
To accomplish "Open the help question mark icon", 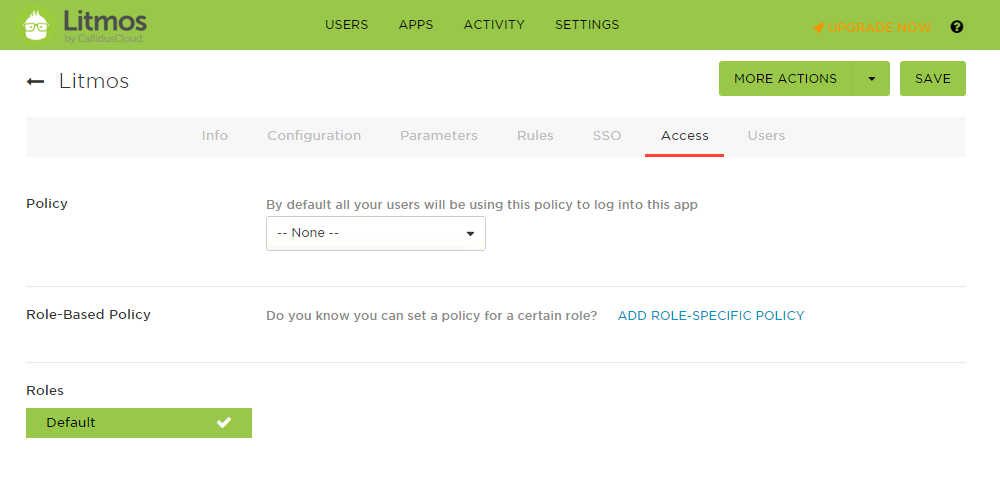I will [x=957, y=27].
